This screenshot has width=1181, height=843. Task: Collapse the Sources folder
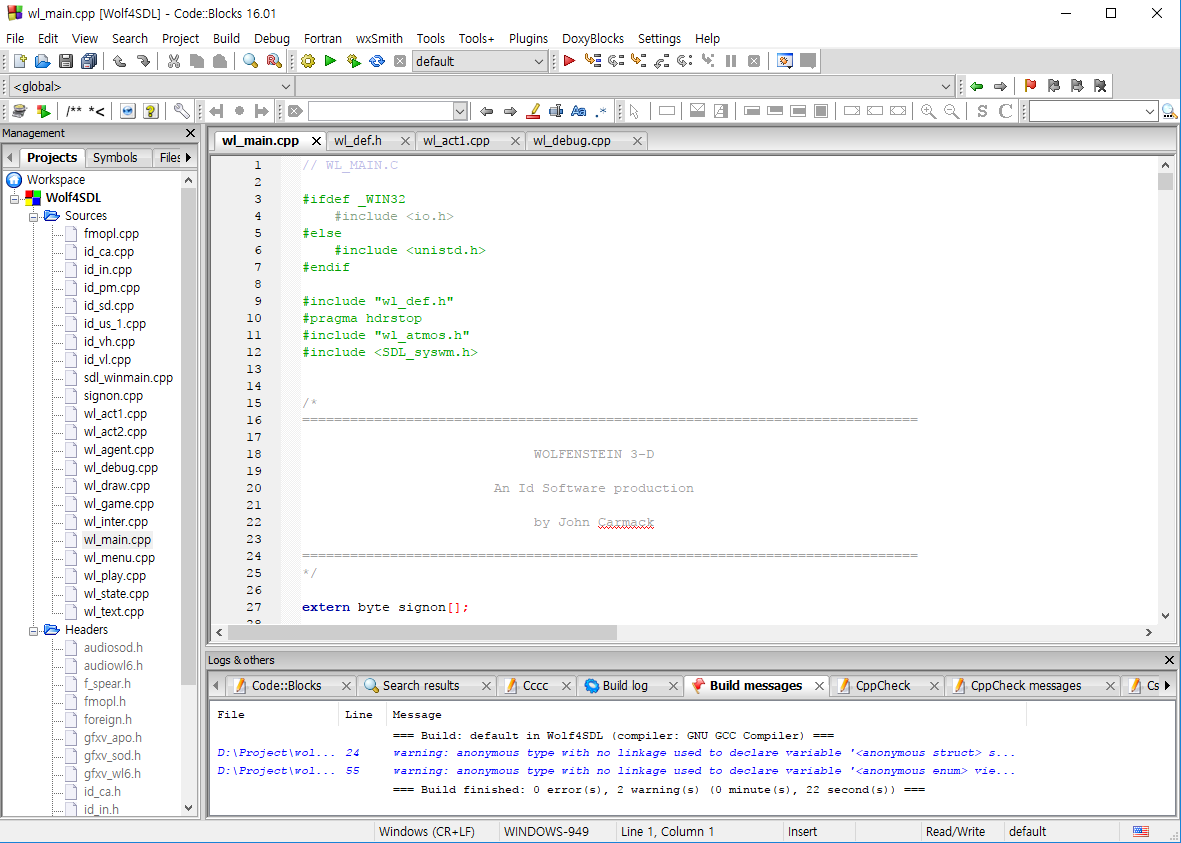(x=33, y=217)
